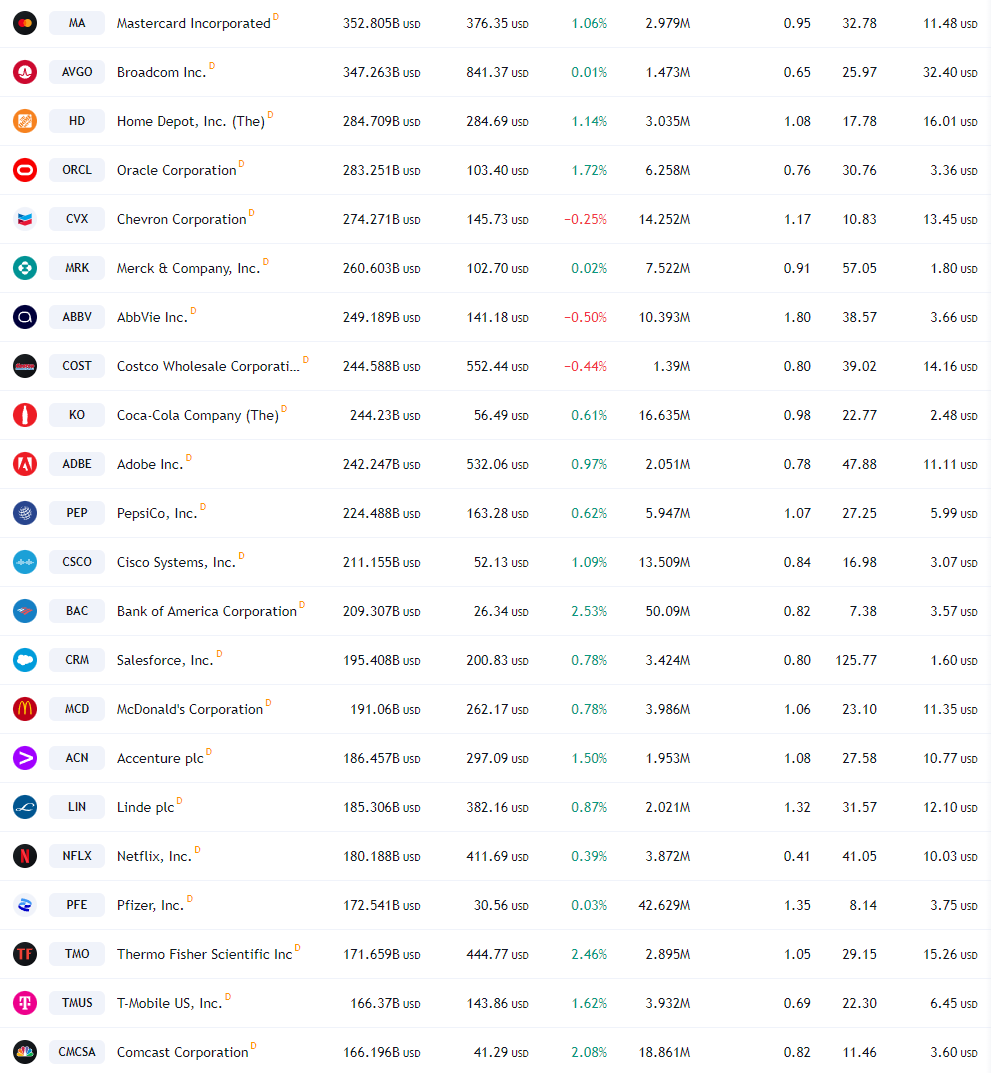Select the PEP ticker badge
This screenshot has width=991, height=1073.
77,513
